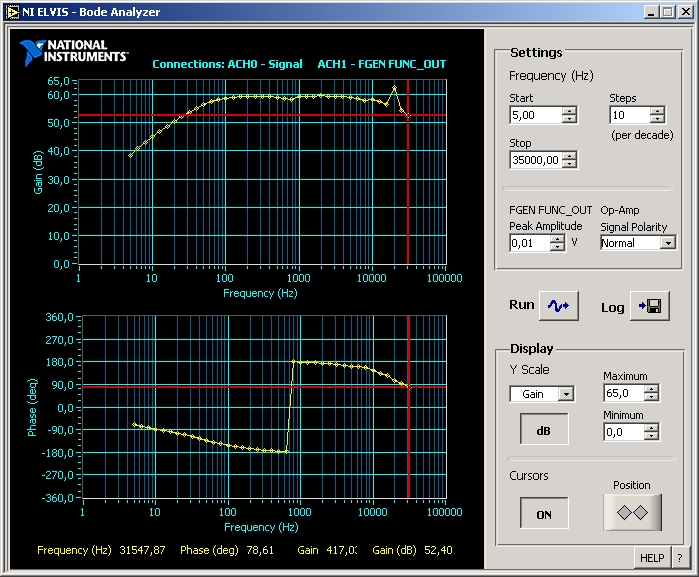Open the Y Scale Gain dropdown
The image size is (699, 577).
[x=566, y=394]
